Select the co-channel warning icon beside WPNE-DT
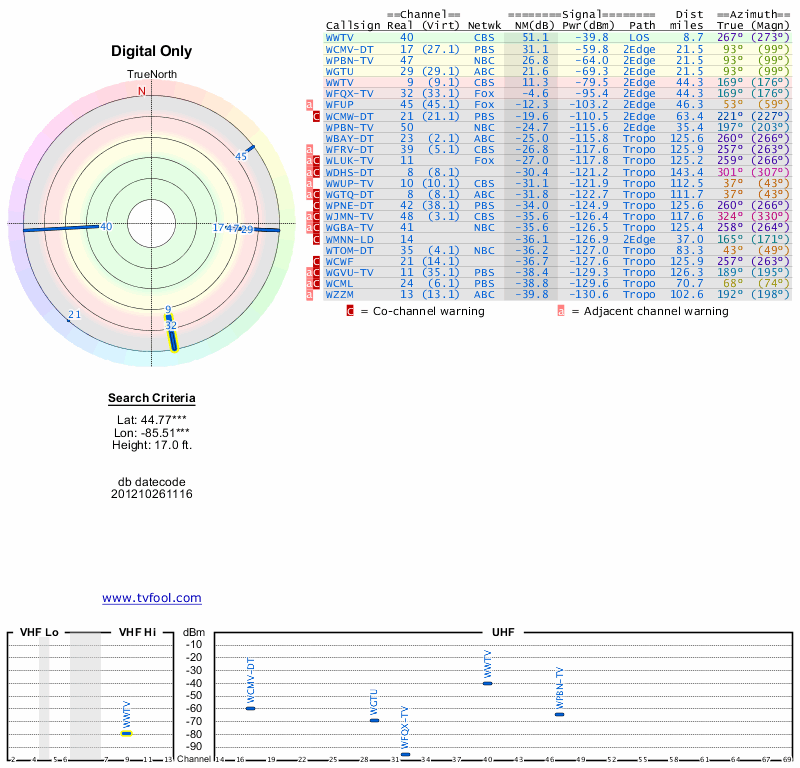Viewport: 800px width, 768px height. point(317,205)
